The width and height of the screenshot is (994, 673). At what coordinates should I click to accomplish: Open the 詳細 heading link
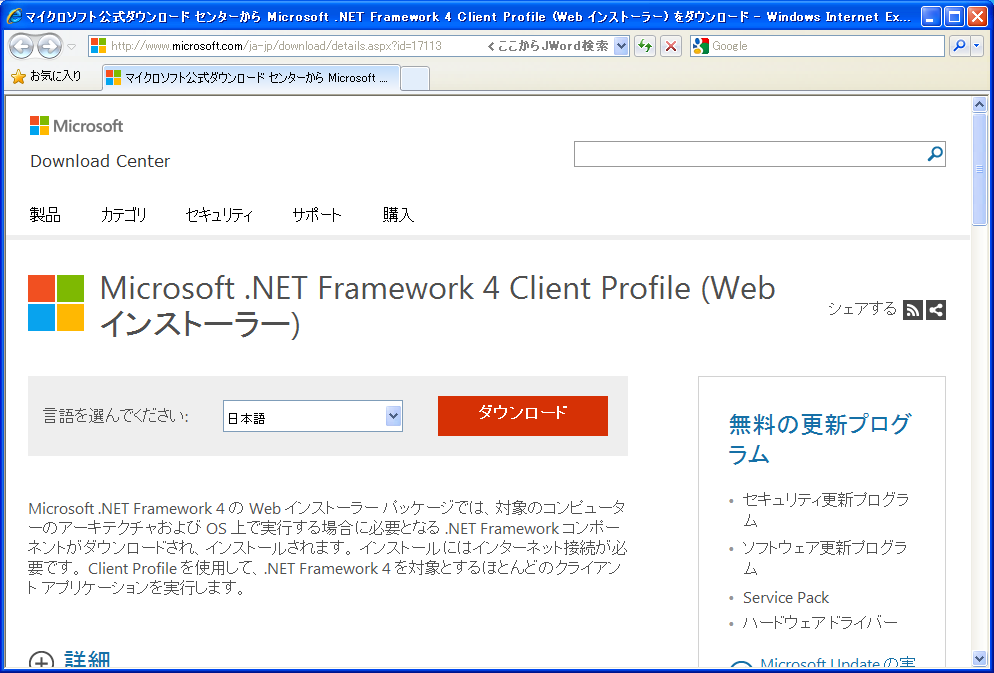pyautogui.click(x=87, y=661)
